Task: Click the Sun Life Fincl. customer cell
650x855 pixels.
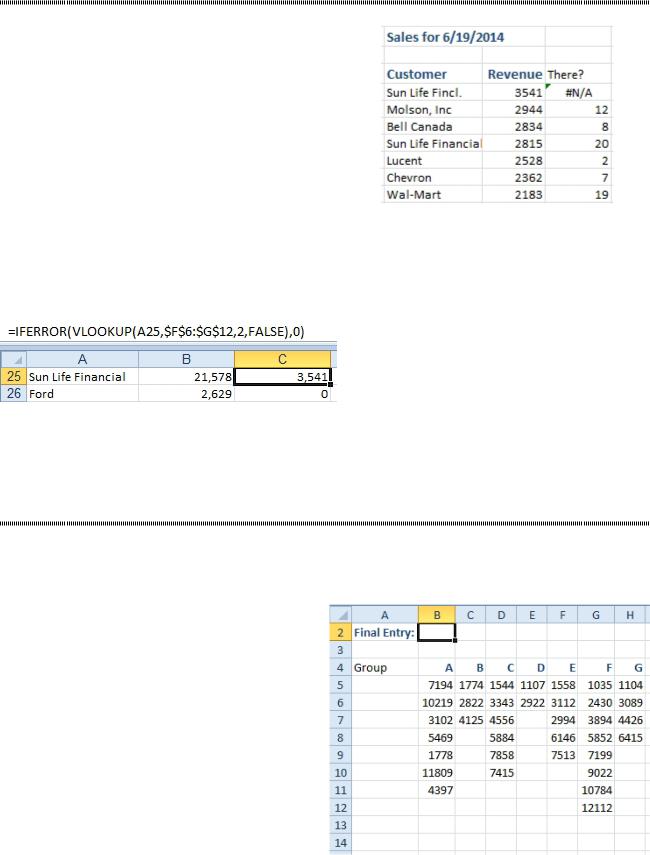Action: (432, 93)
